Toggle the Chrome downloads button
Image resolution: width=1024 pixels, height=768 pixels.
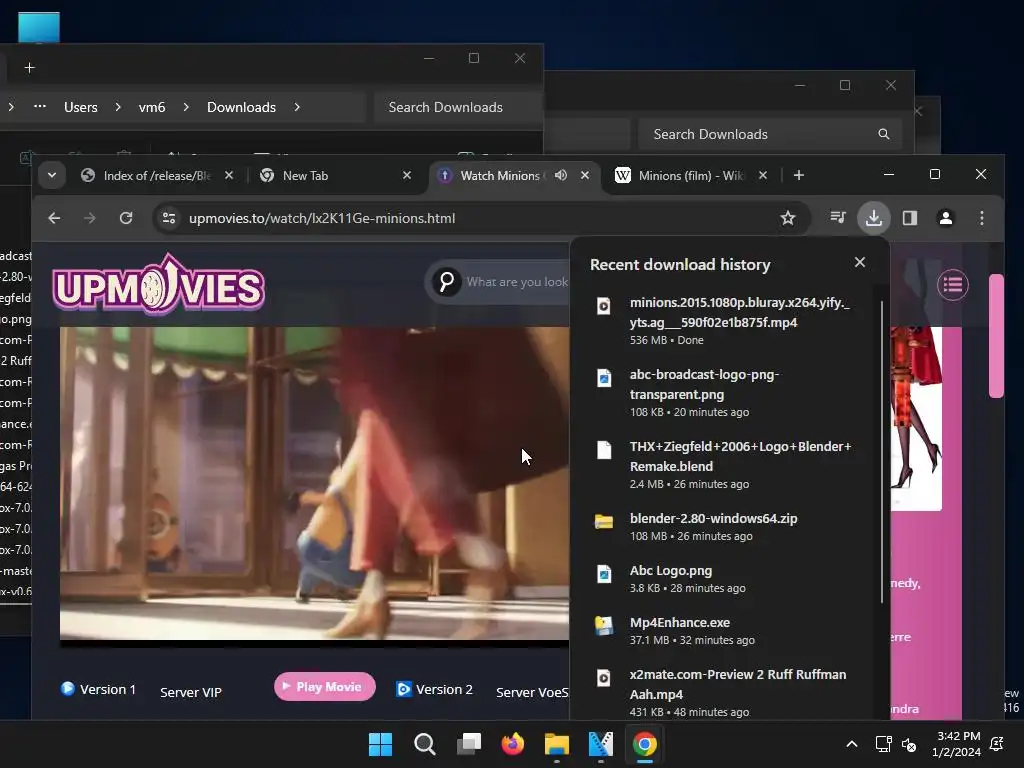point(874,217)
